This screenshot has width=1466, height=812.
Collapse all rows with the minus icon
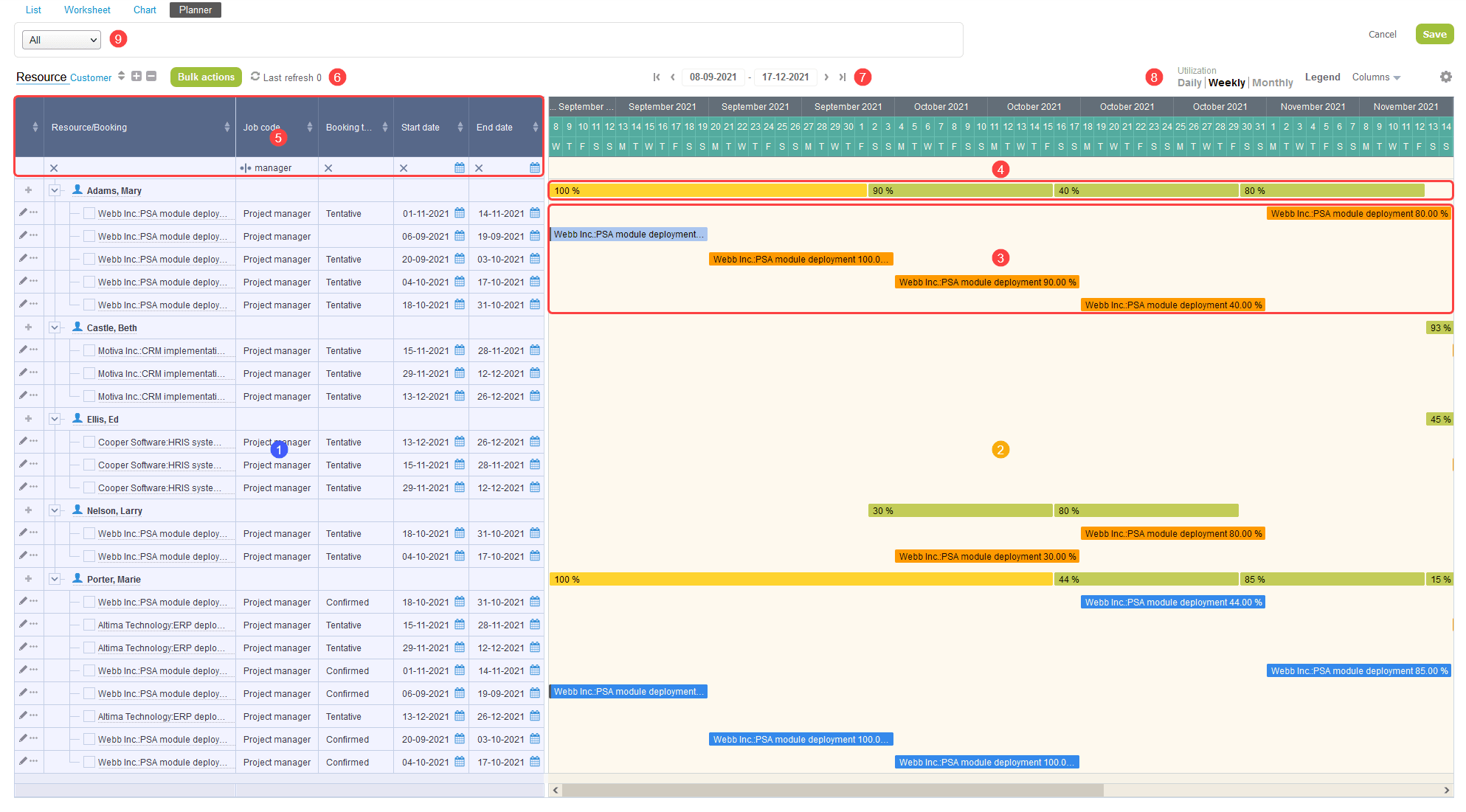click(151, 77)
